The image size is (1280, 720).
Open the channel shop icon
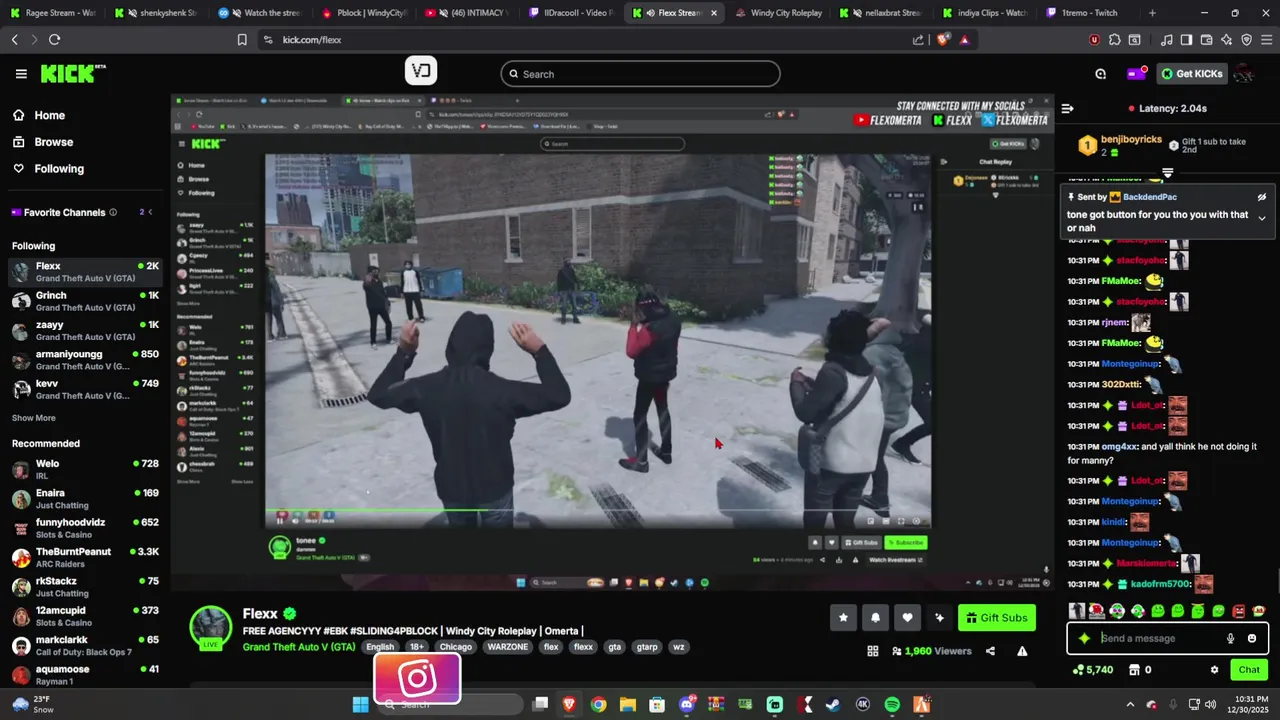1137,670
